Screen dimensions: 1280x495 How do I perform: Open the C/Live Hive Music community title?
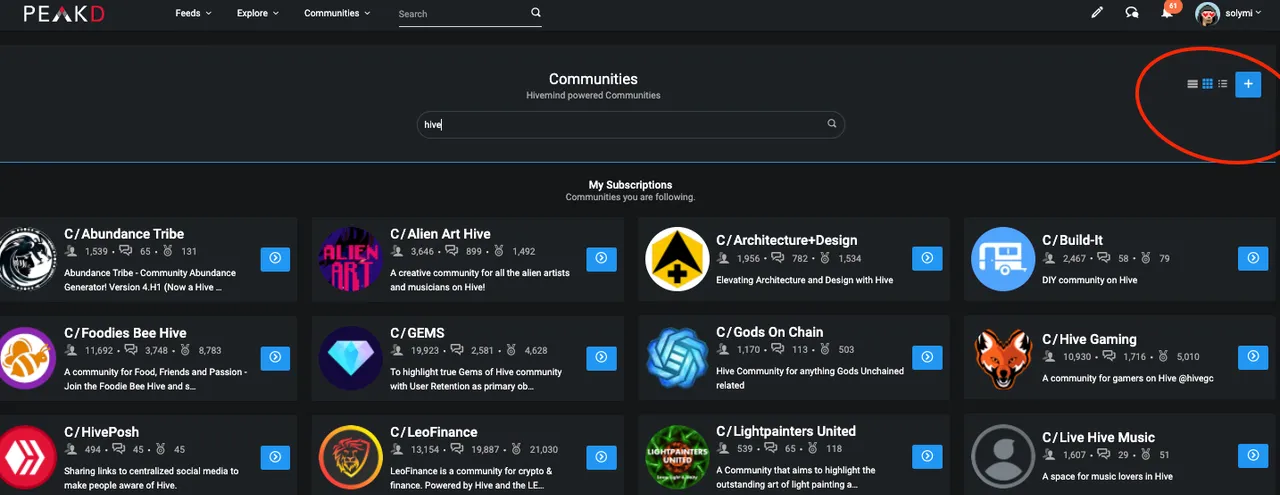tap(1098, 437)
